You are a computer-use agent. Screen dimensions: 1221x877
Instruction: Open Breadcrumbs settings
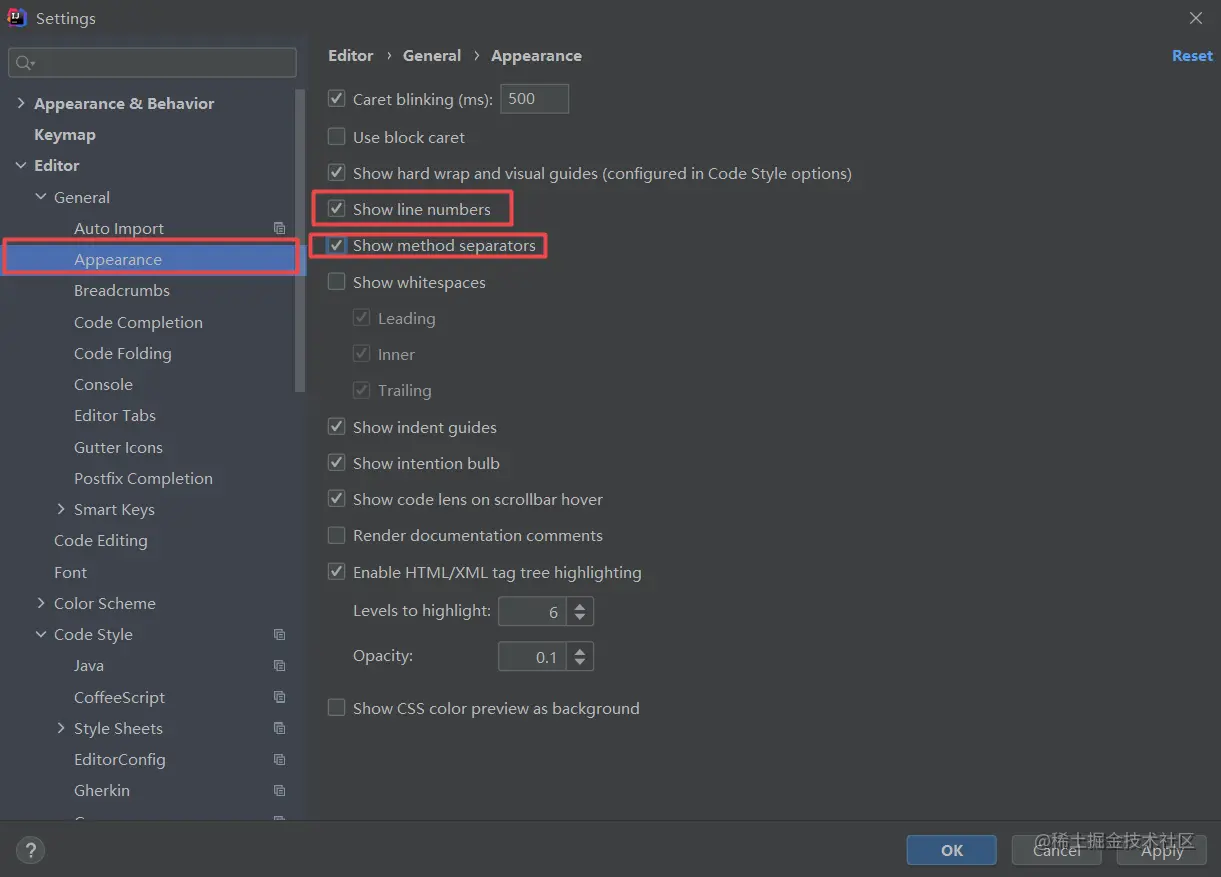[x=122, y=290]
